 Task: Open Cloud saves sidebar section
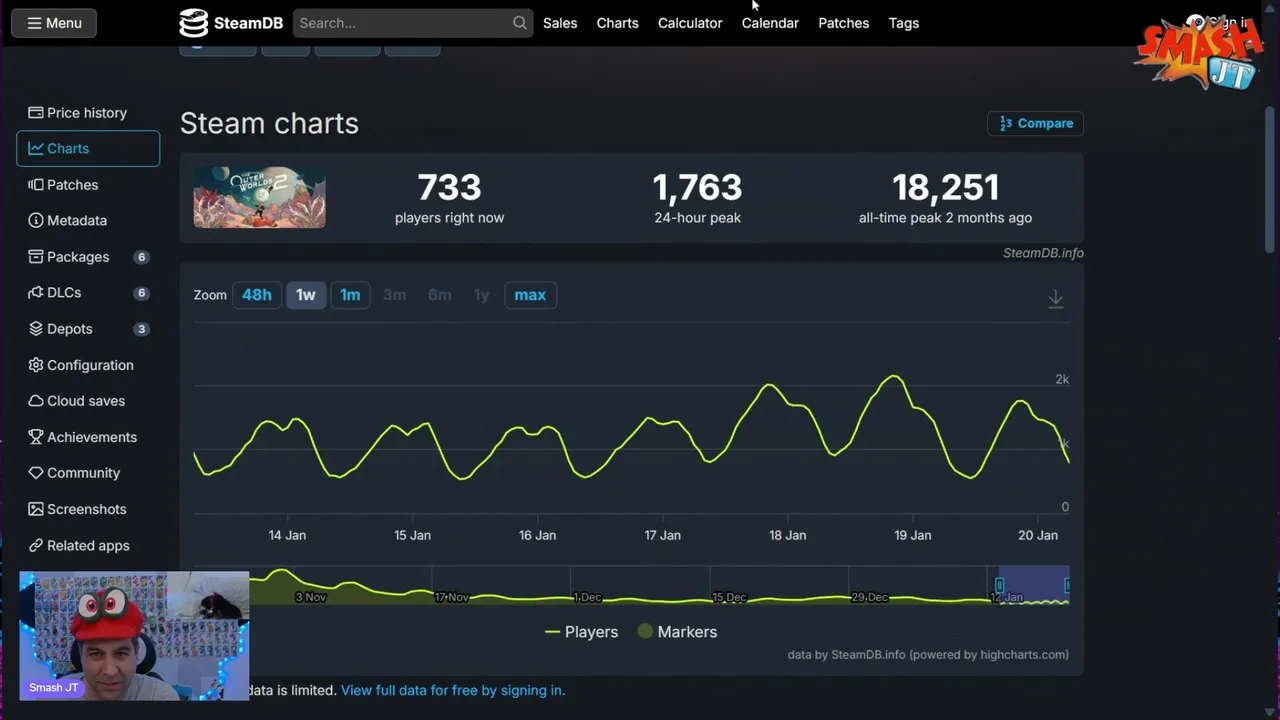tap(88, 401)
